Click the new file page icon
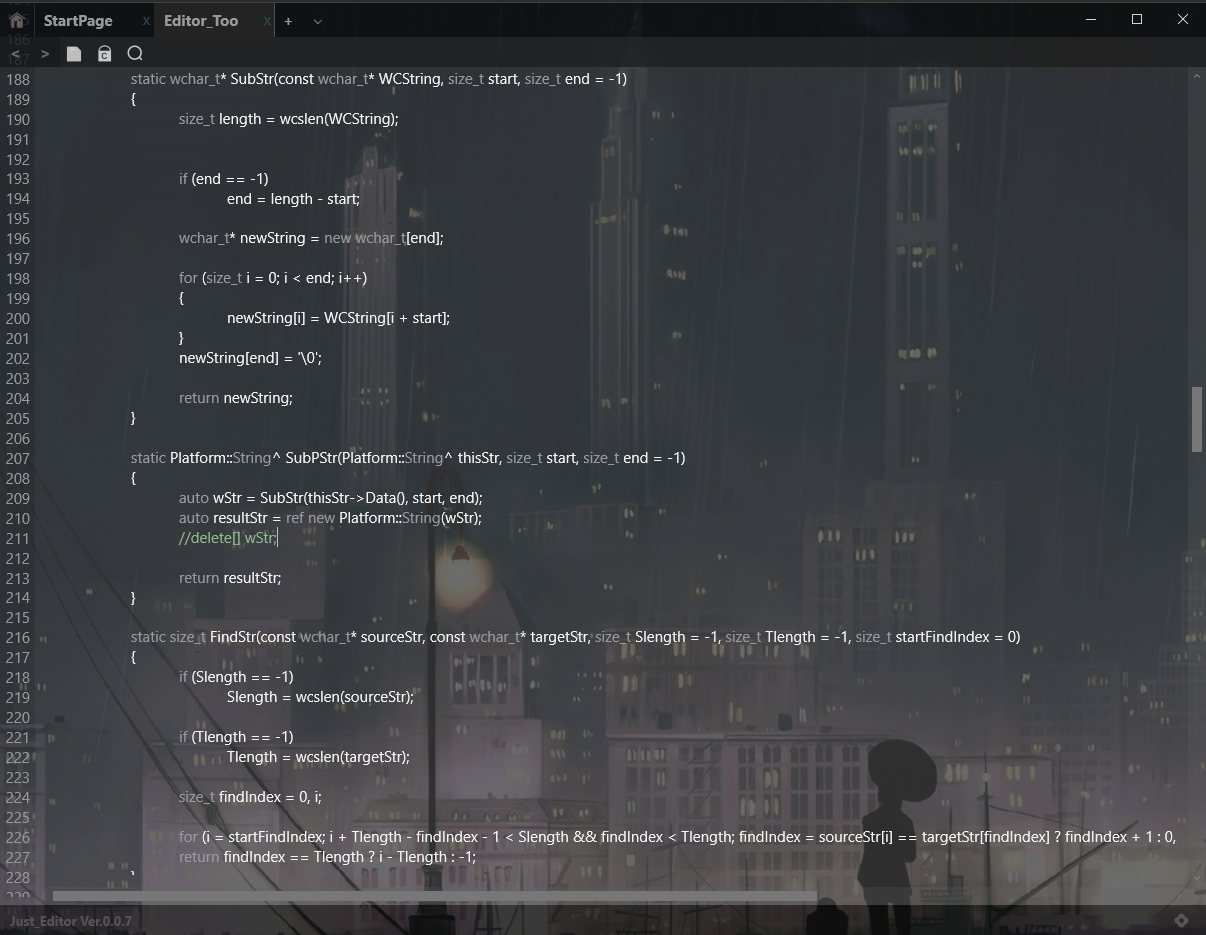The height and width of the screenshot is (935, 1206). tap(74, 54)
